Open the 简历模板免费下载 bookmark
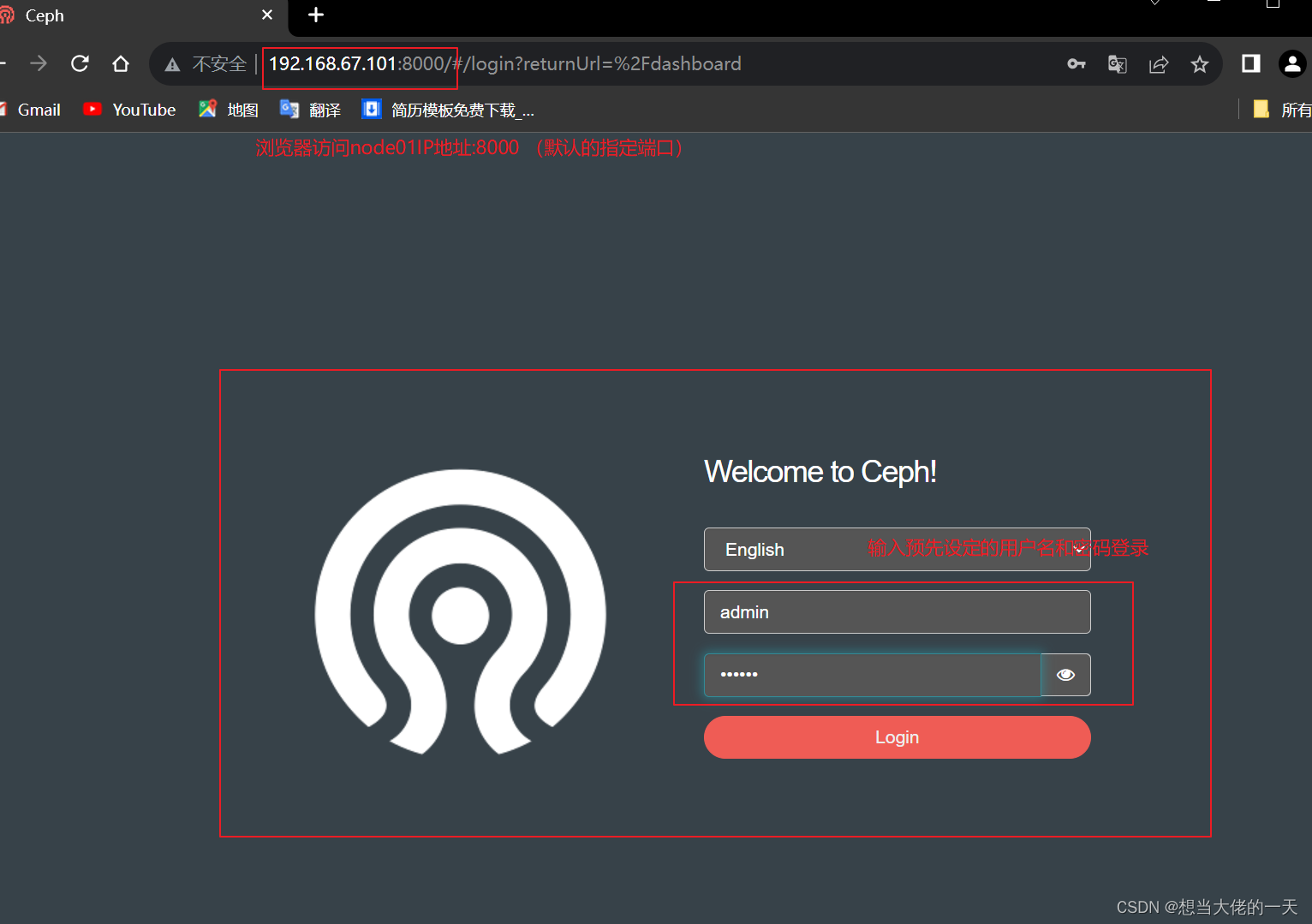Image resolution: width=1312 pixels, height=924 pixels. click(449, 110)
